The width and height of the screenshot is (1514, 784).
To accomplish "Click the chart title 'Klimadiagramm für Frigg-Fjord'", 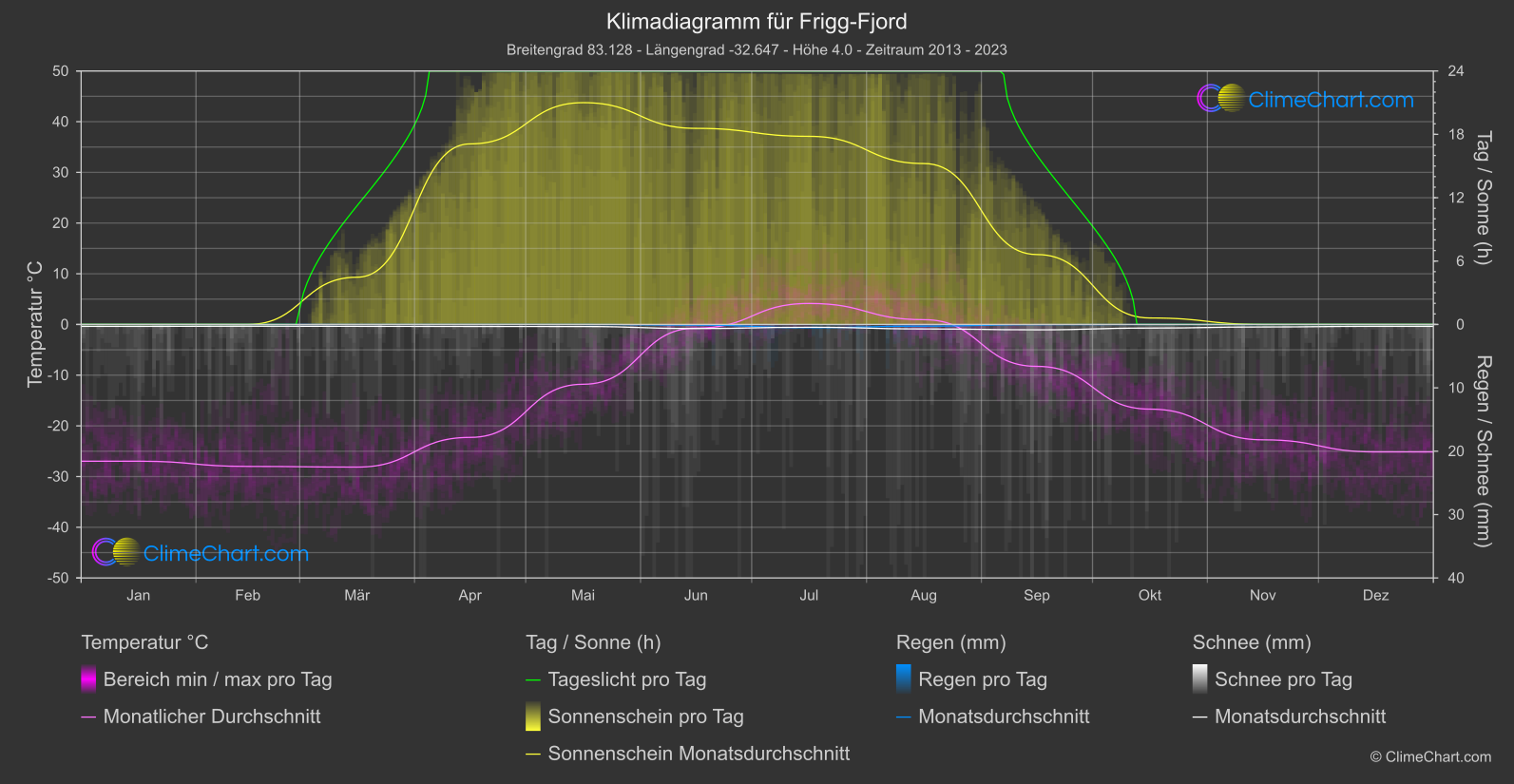I will (757, 21).
